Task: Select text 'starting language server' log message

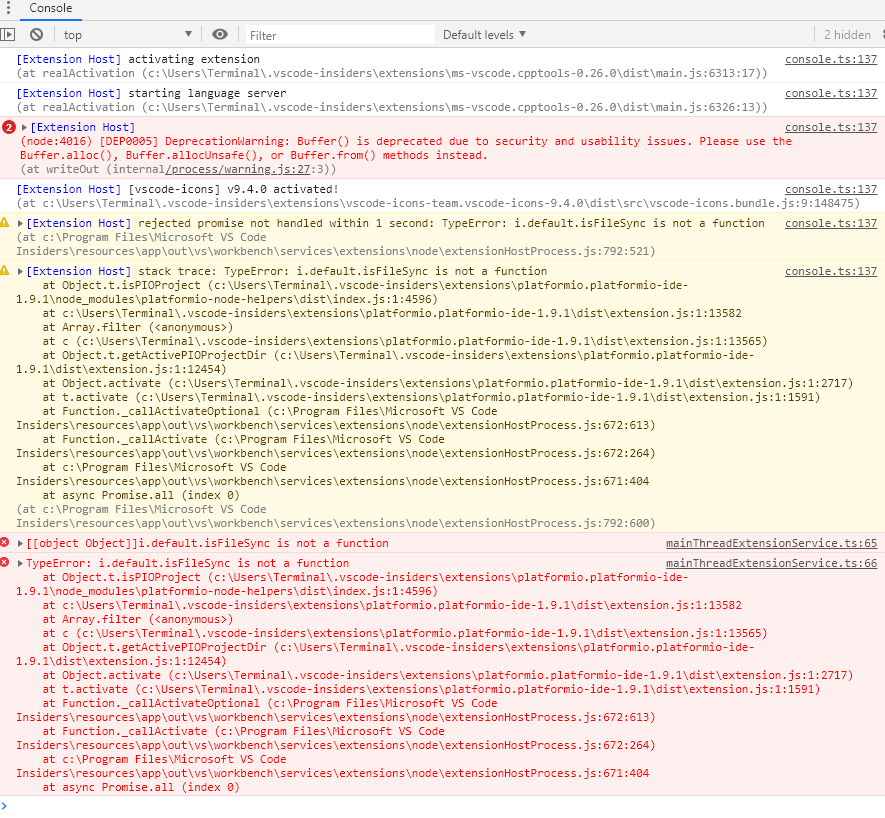Action: coord(207,93)
